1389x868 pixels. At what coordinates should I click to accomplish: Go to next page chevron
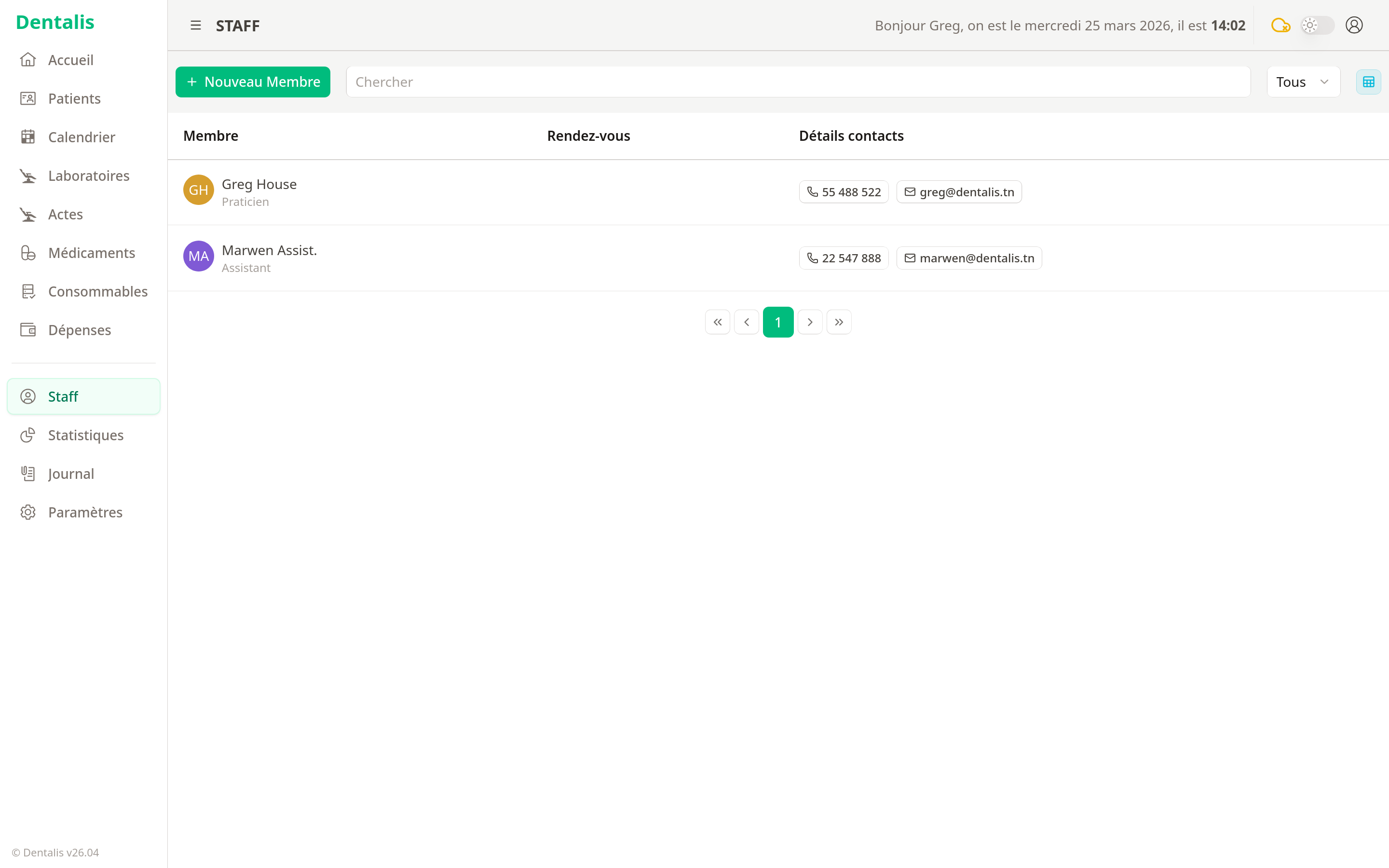tap(810, 322)
